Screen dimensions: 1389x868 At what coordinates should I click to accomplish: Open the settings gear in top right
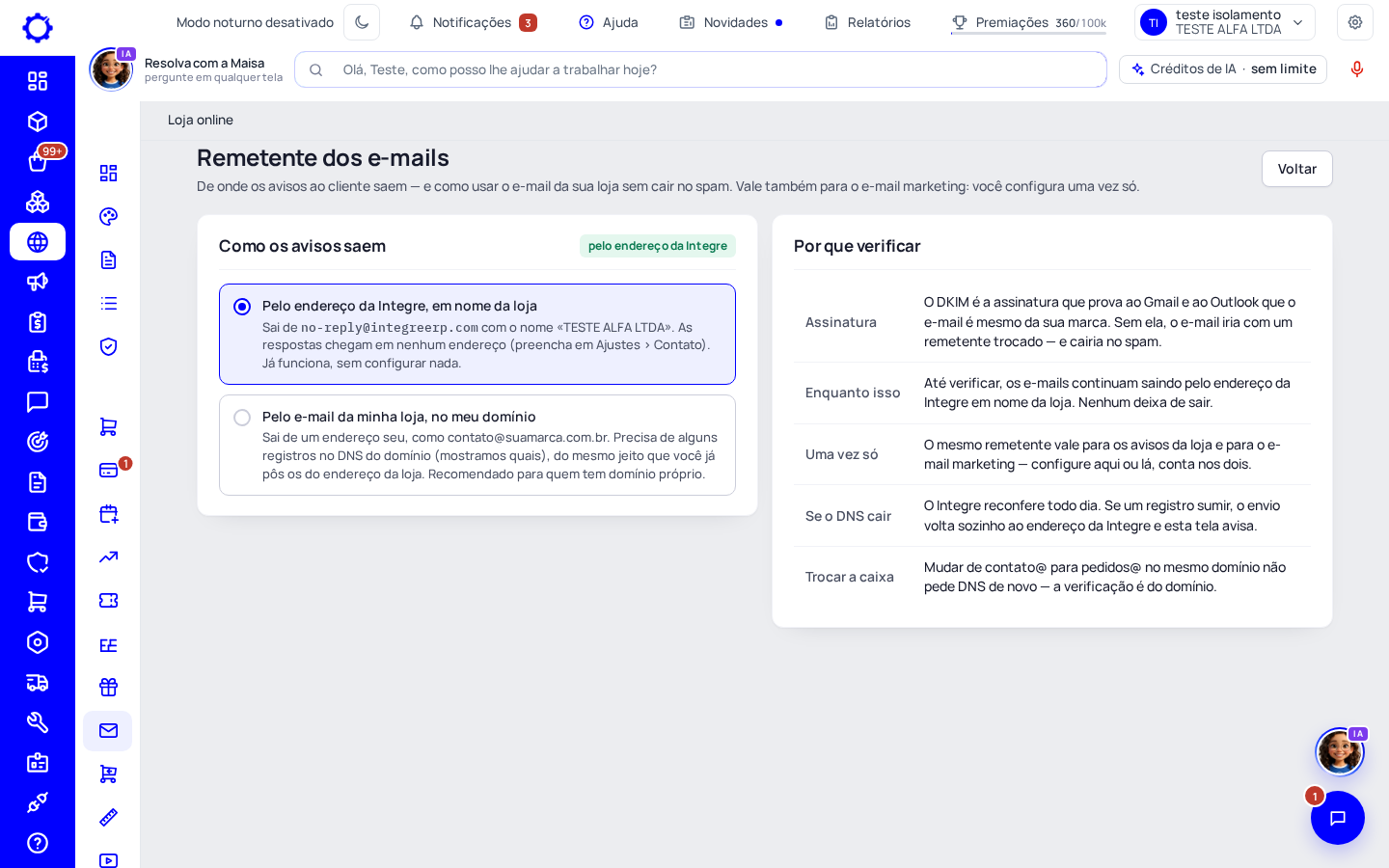[x=1354, y=22]
